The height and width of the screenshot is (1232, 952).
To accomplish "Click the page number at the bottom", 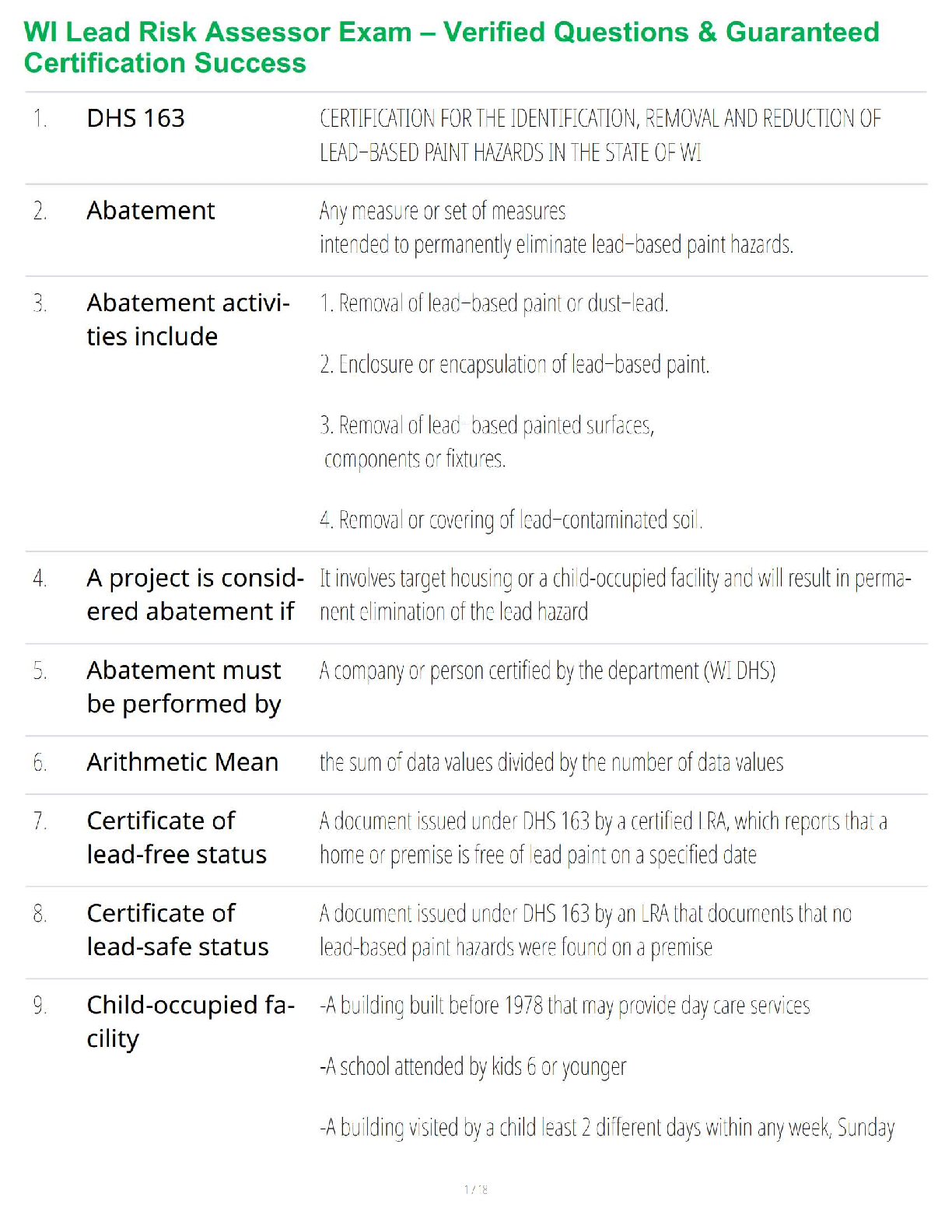I will click(x=476, y=1189).
